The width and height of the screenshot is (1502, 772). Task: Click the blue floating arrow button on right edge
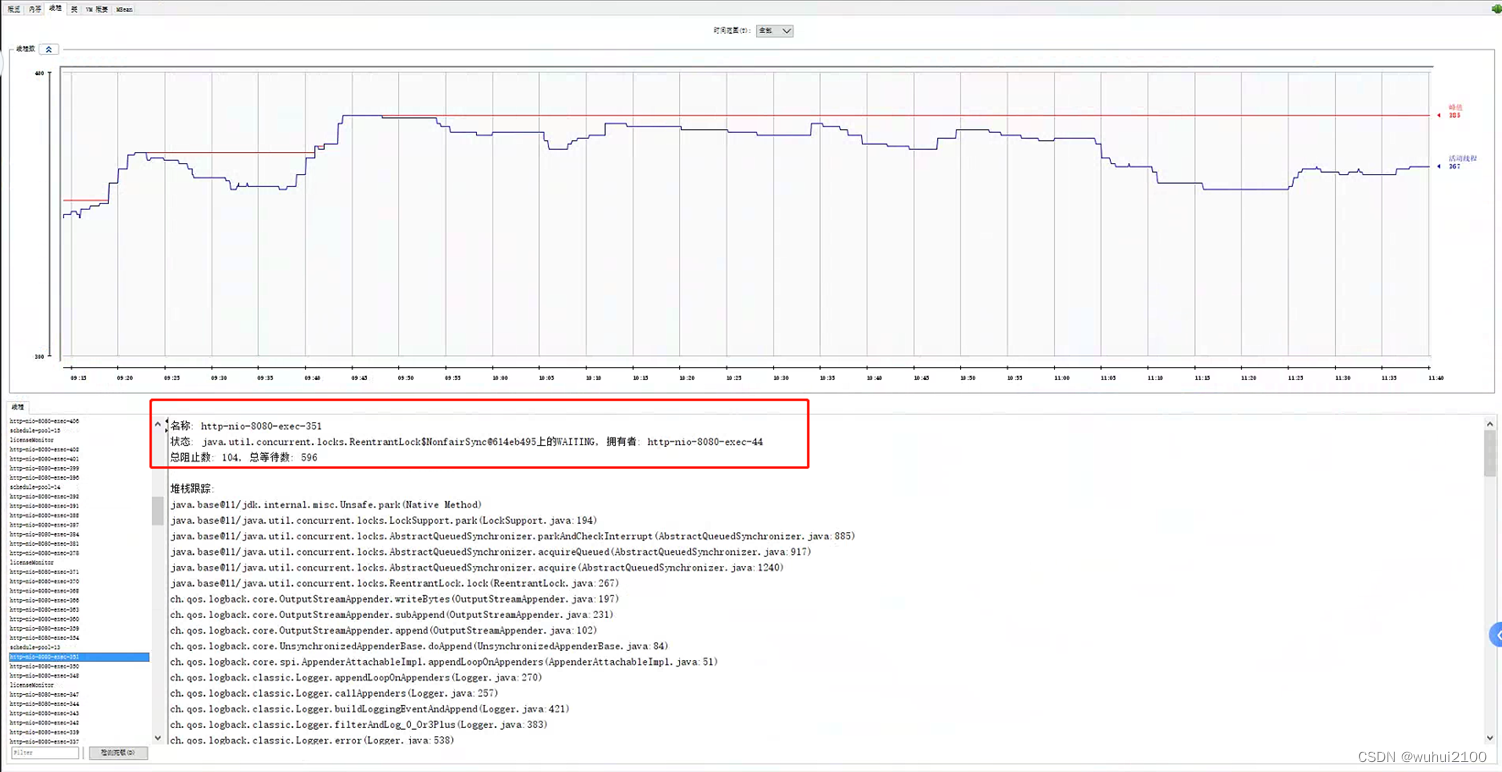click(1496, 635)
